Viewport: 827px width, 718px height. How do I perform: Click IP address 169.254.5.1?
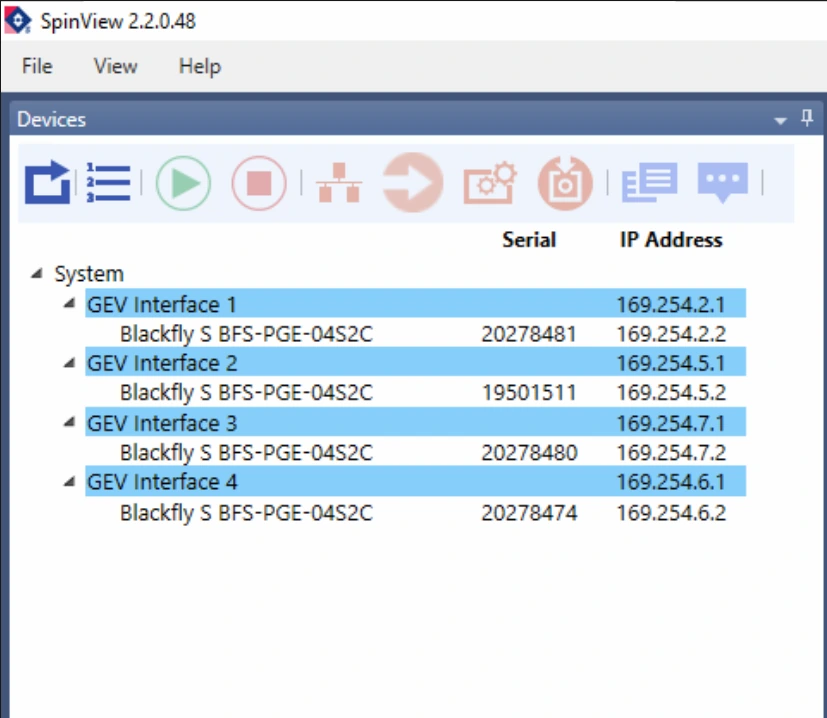671,363
